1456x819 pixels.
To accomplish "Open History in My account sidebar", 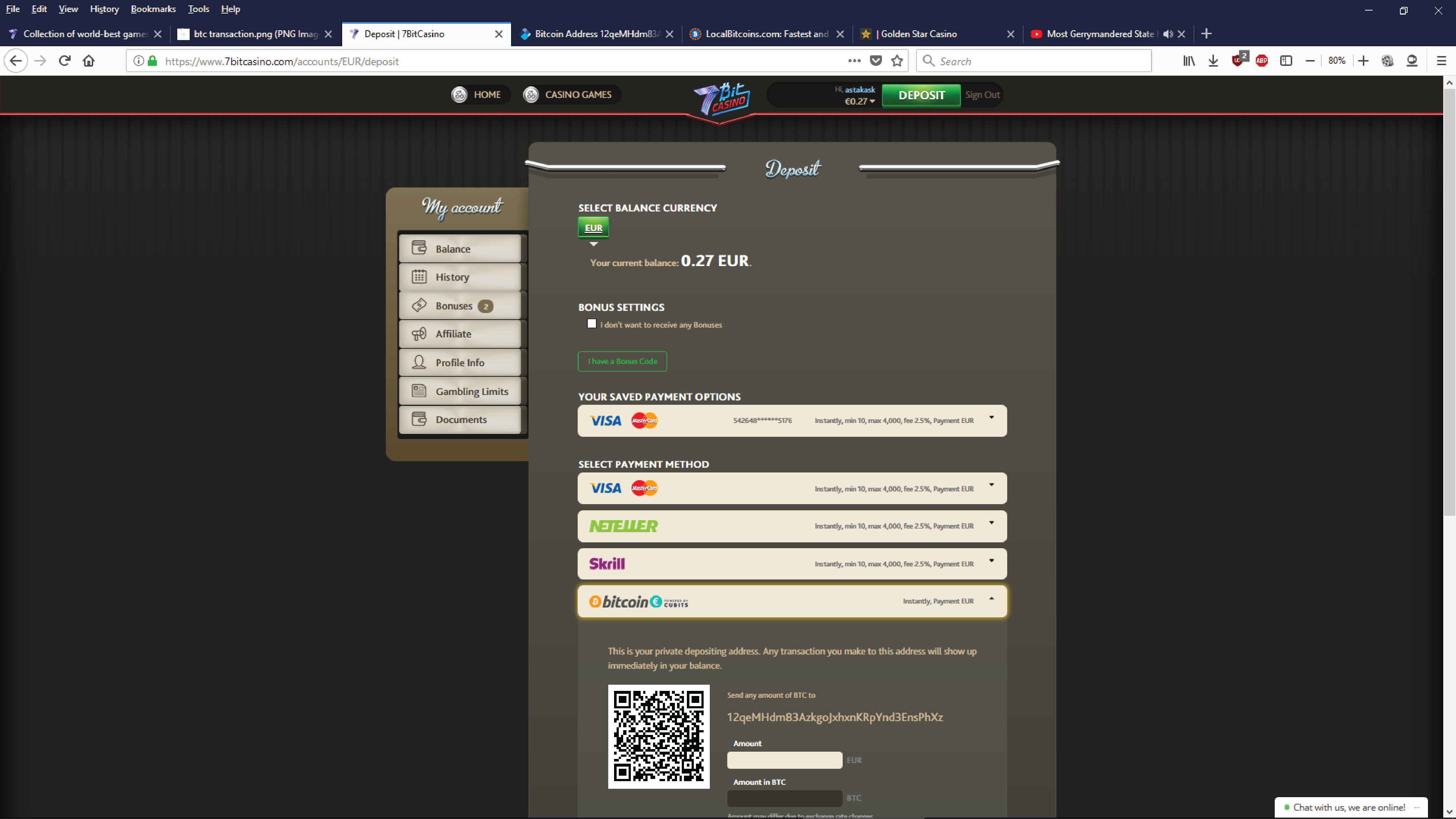I will [459, 277].
